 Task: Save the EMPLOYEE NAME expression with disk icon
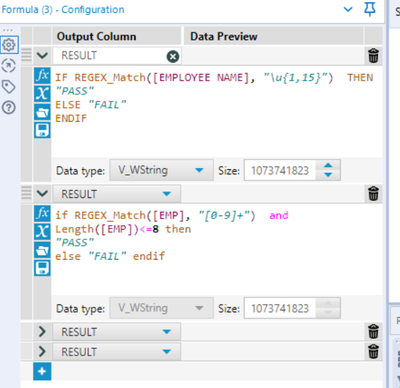(x=42, y=130)
